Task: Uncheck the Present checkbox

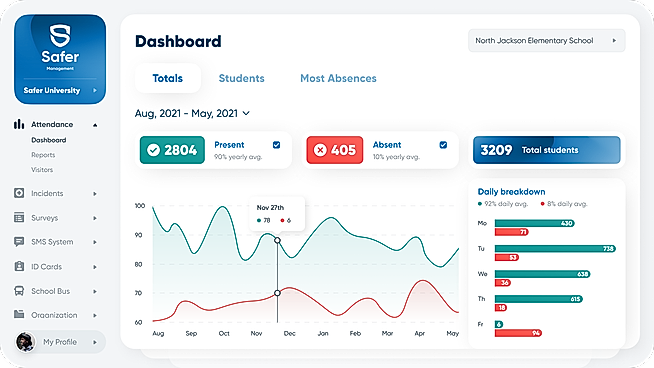Action: coord(277,145)
